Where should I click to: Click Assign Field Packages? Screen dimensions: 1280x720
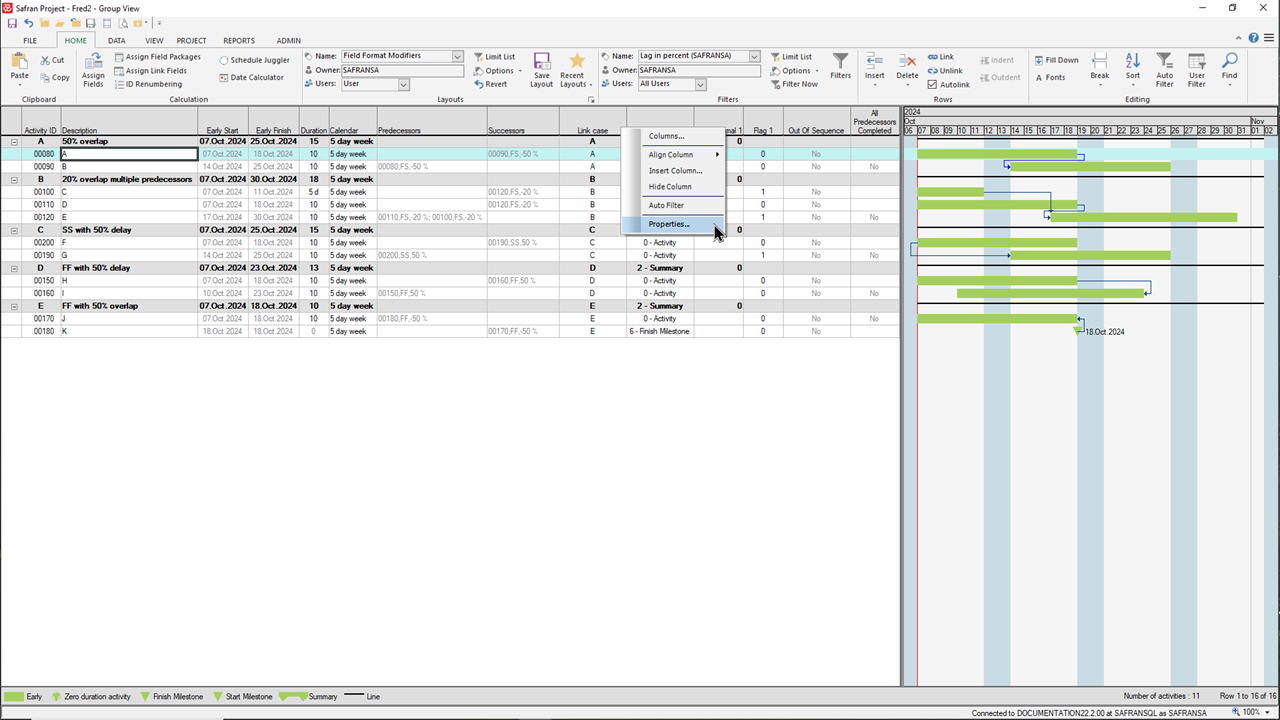tap(158, 57)
